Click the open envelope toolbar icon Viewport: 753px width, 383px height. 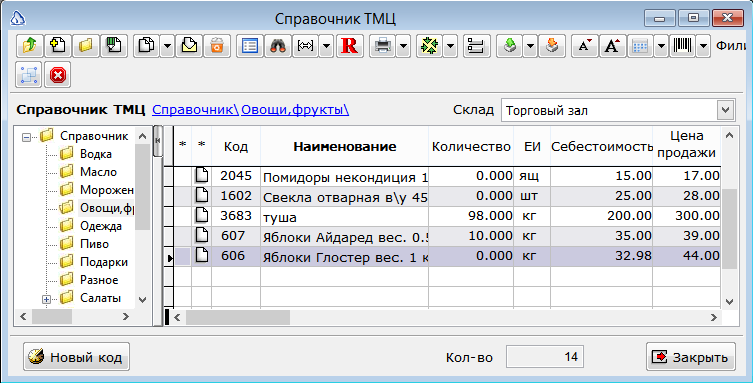[x=189, y=46]
